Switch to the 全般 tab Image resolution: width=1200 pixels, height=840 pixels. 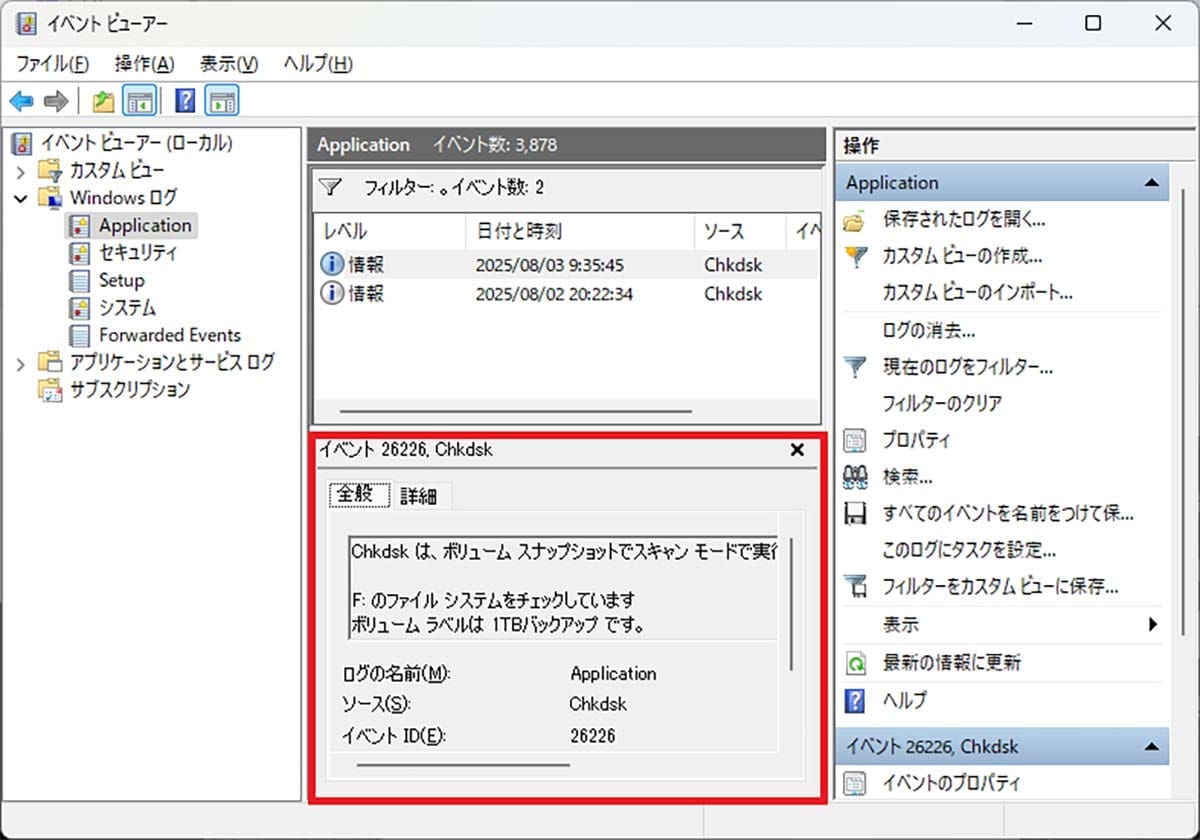pyautogui.click(x=359, y=494)
